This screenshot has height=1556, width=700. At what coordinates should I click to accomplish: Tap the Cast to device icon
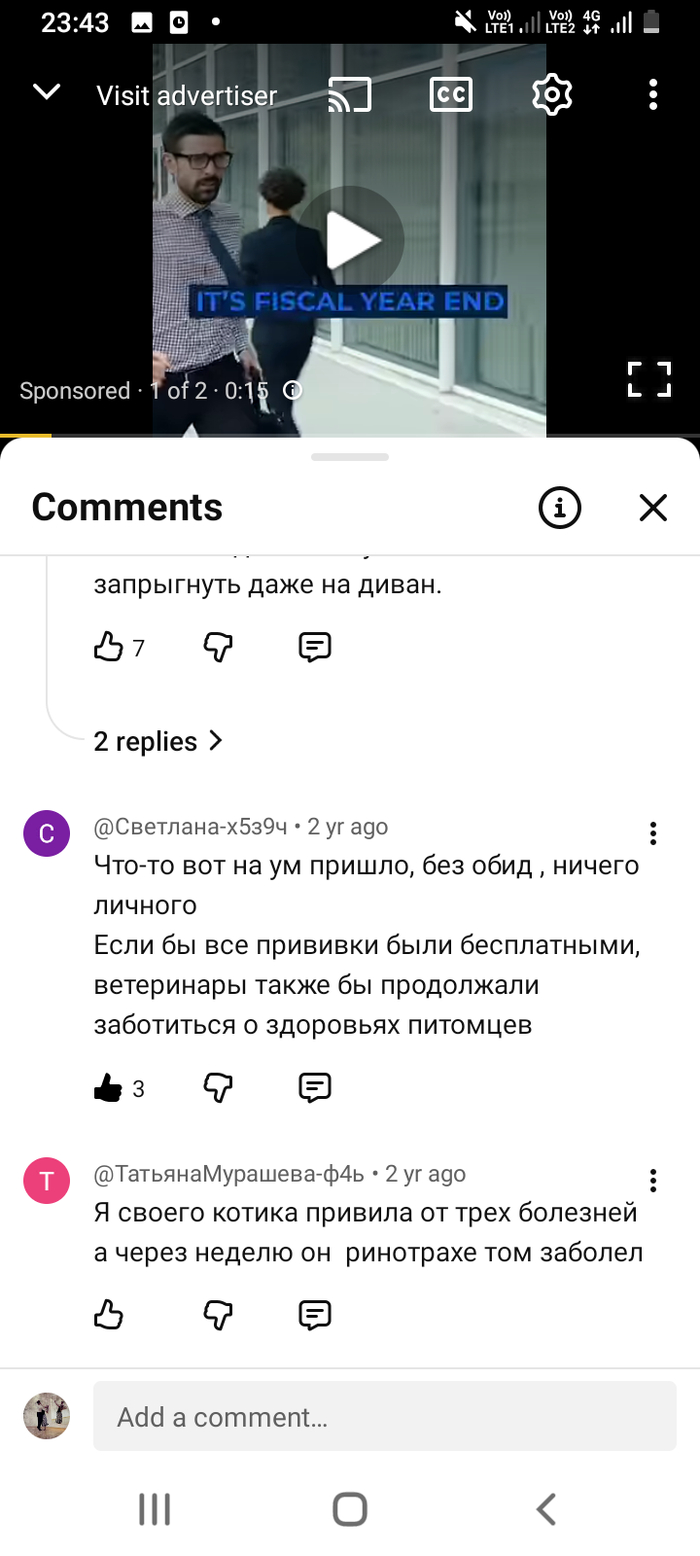pos(349,95)
